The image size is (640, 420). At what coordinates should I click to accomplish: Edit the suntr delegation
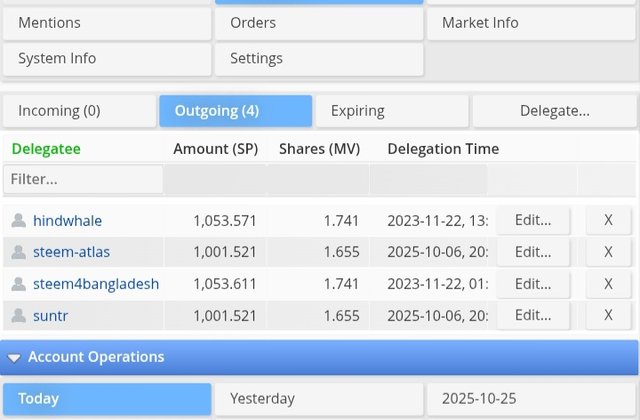(533, 316)
